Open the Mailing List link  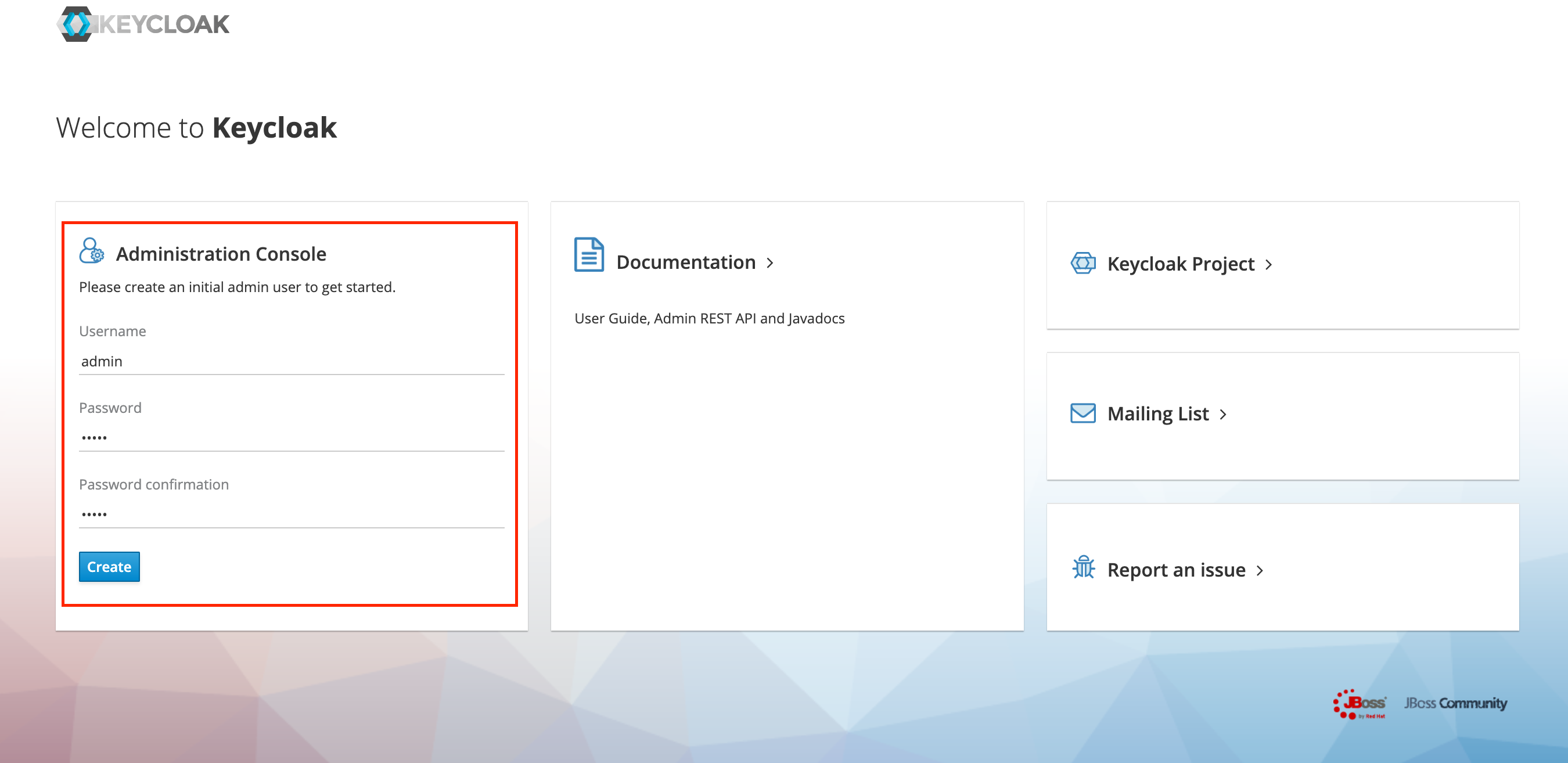1158,414
